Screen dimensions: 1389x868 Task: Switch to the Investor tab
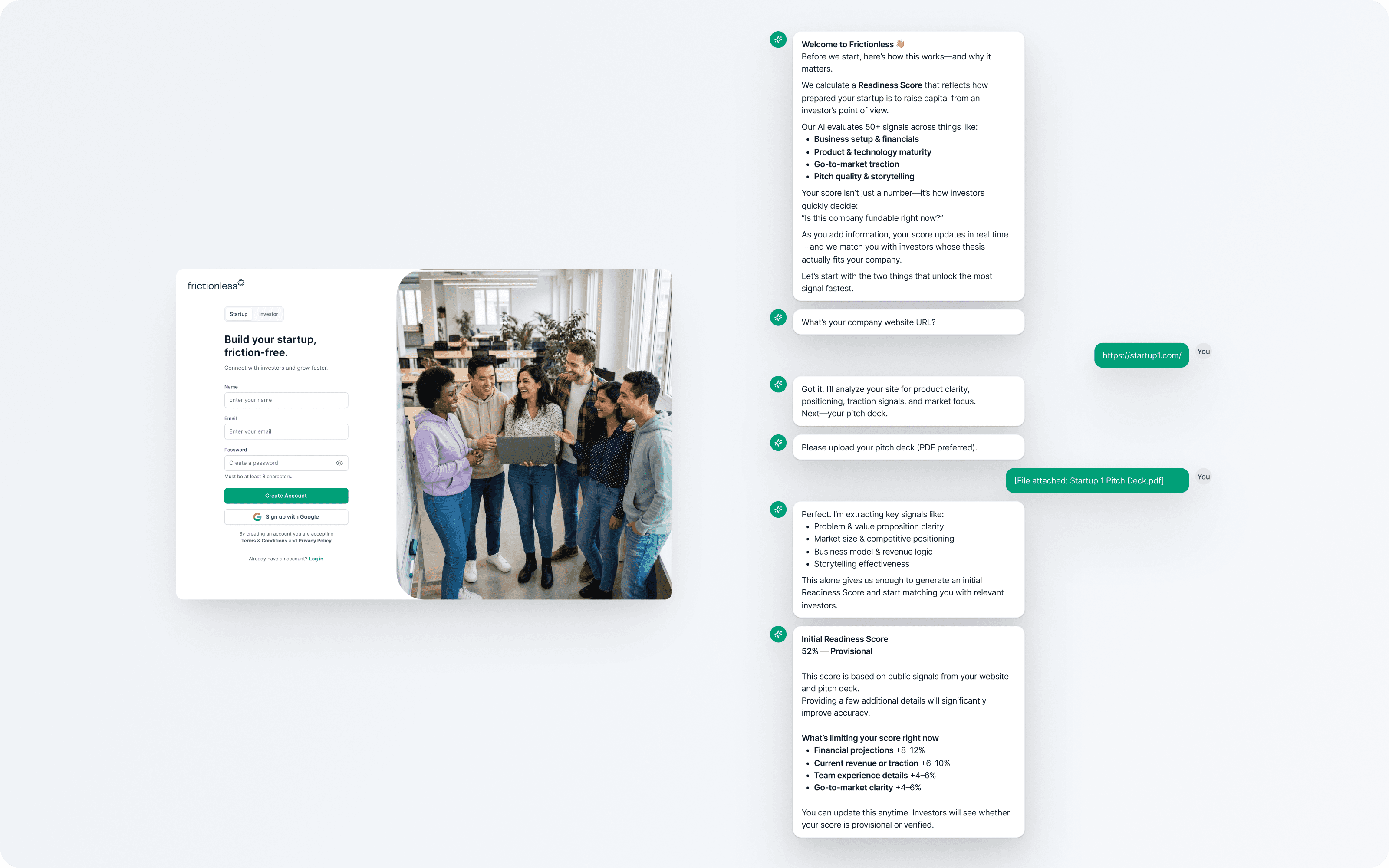pyautogui.click(x=268, y=314)
